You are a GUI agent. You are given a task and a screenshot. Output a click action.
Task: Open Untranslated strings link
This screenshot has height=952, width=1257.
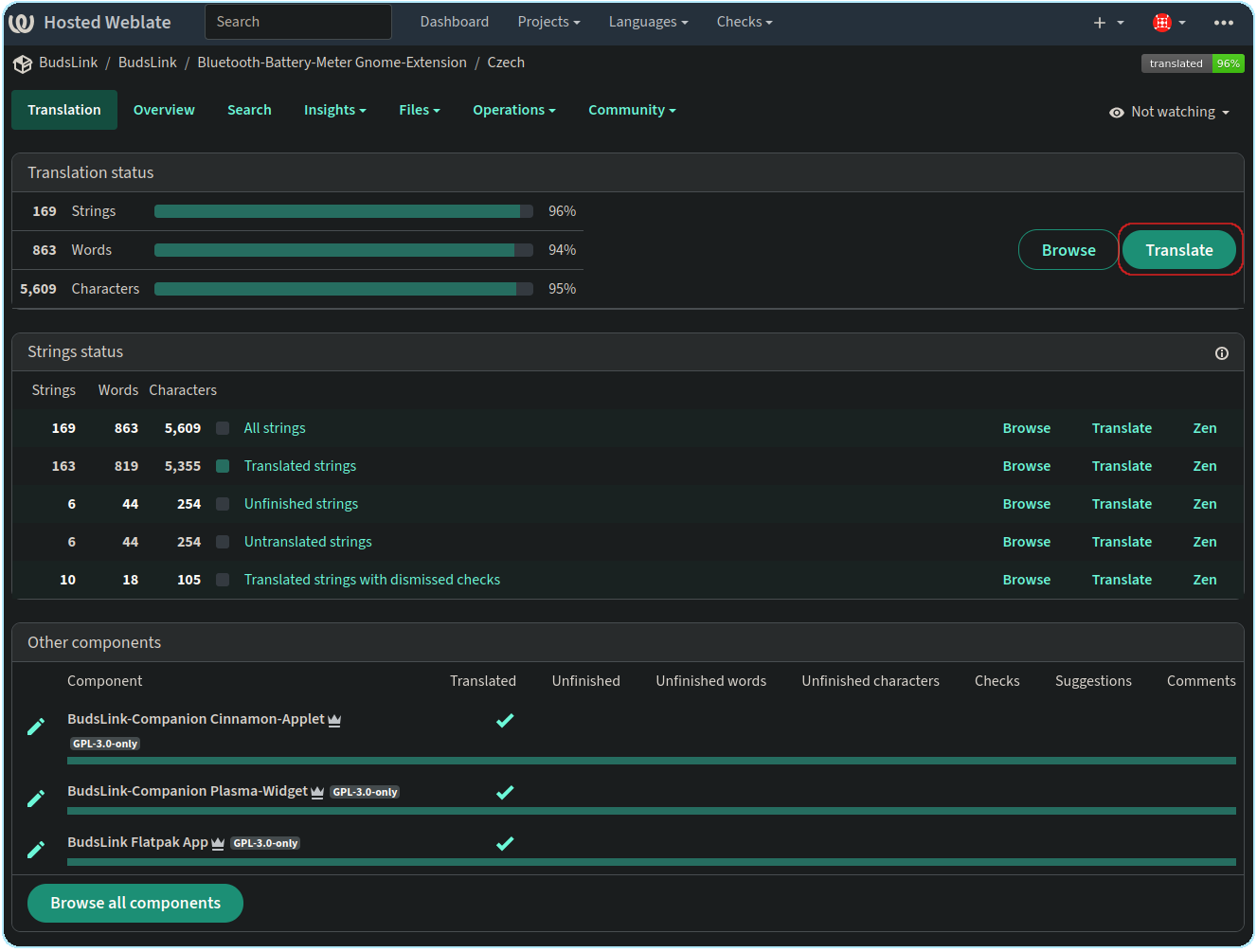[308, 542]
